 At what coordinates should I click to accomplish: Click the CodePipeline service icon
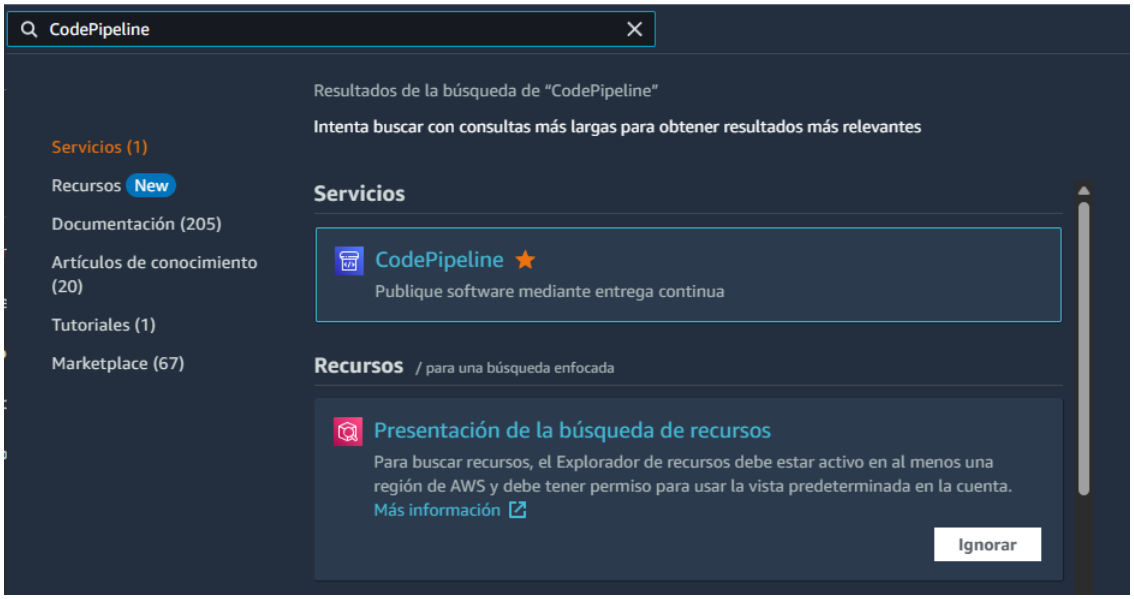point(349,261)
